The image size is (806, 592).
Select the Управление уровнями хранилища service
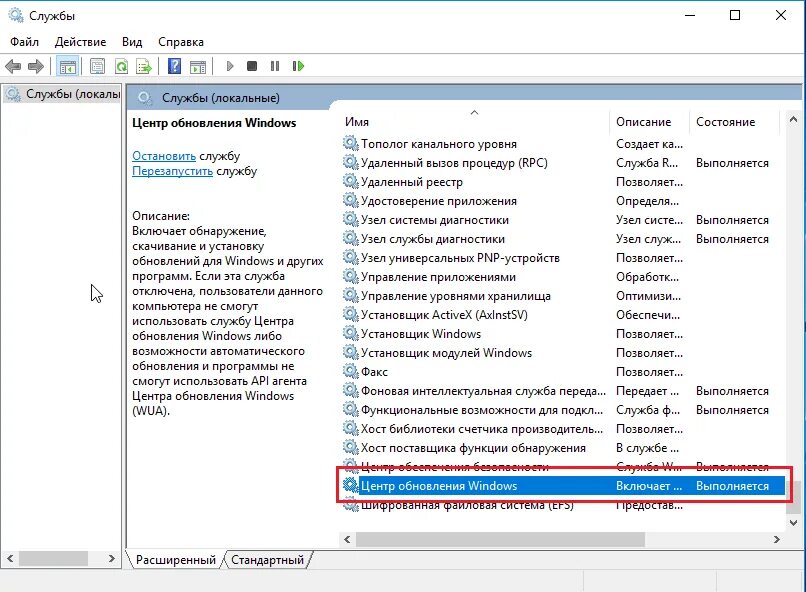[563, 296]
